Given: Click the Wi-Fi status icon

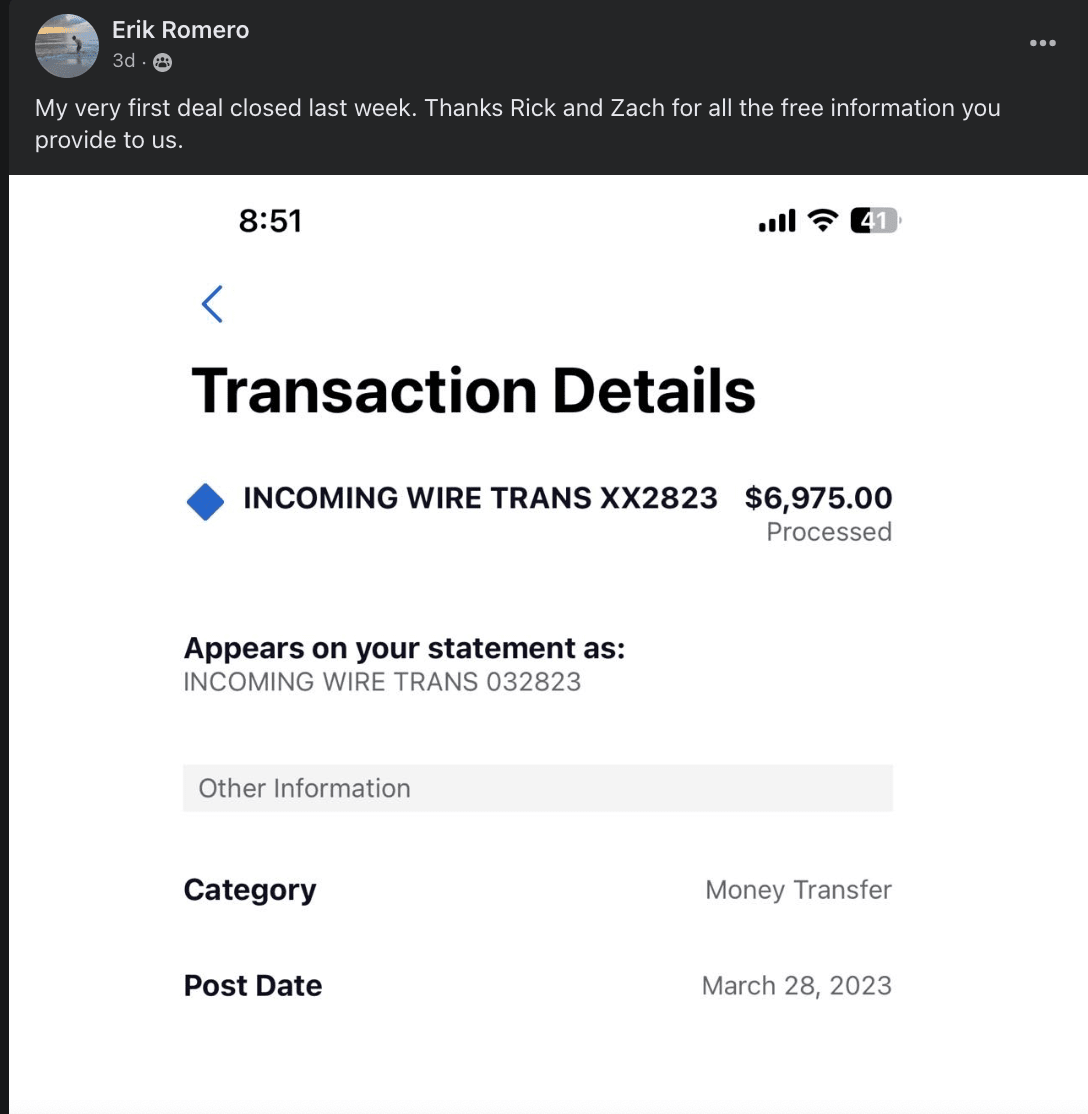Looking at the screenshot, I should (823, 220).
